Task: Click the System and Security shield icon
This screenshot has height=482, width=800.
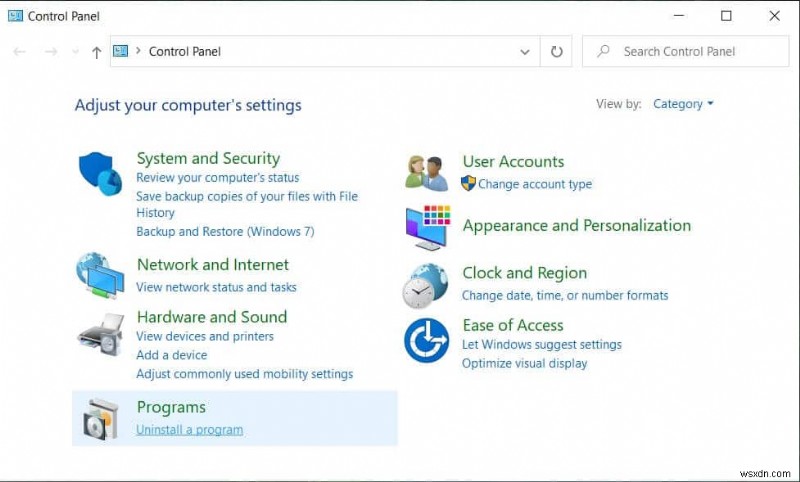Action: click(x=100, y=174)
